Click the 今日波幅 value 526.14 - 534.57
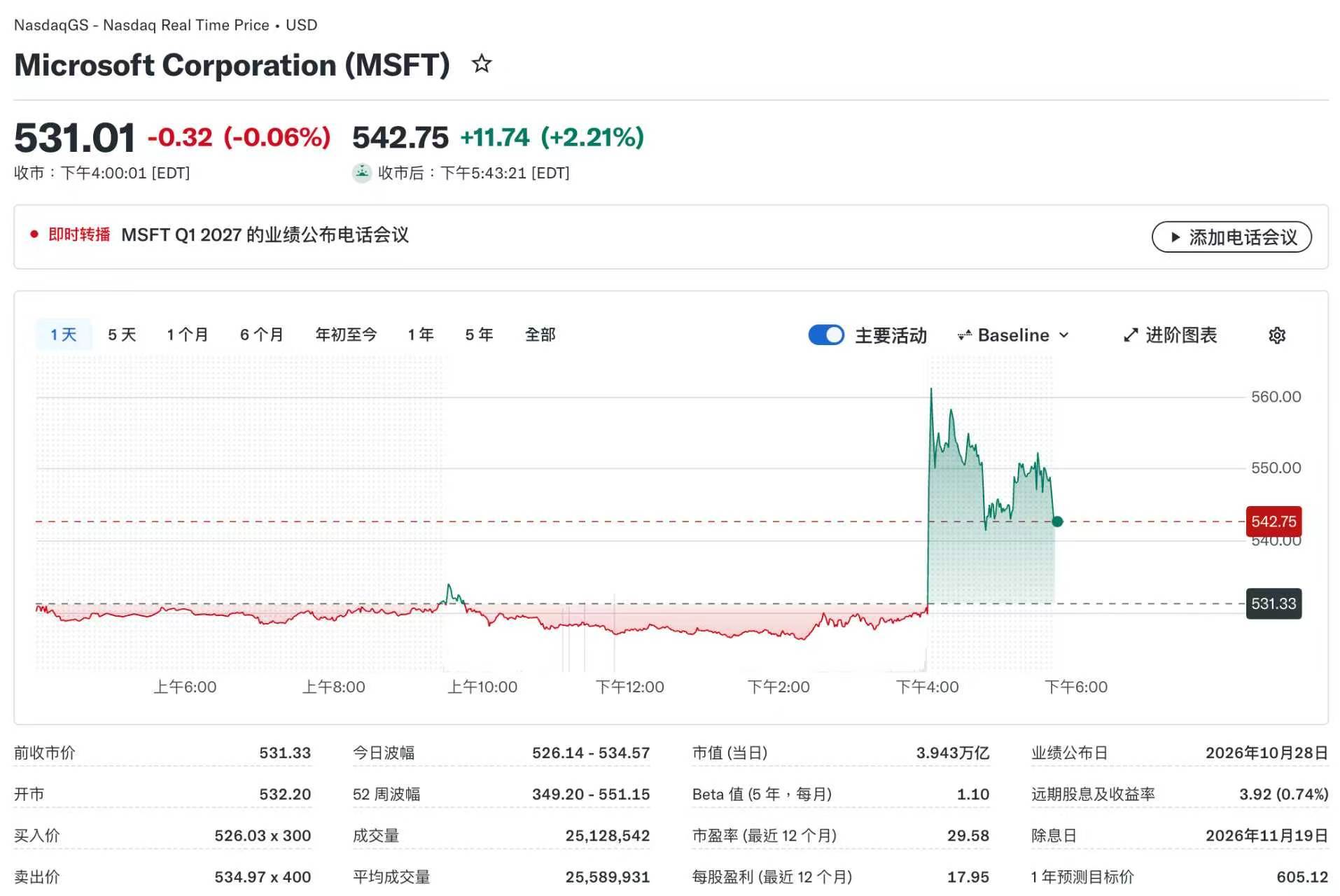 point(591,752)
